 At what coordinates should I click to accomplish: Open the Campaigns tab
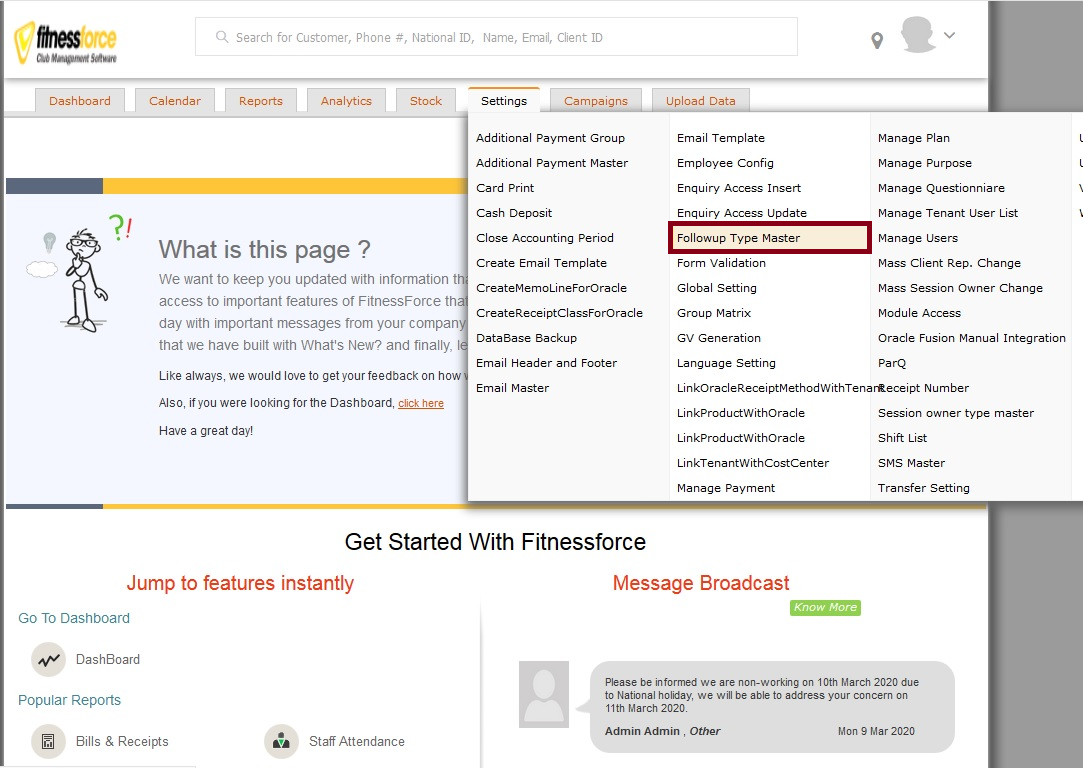pyautogui.click(x=595, y=101)
